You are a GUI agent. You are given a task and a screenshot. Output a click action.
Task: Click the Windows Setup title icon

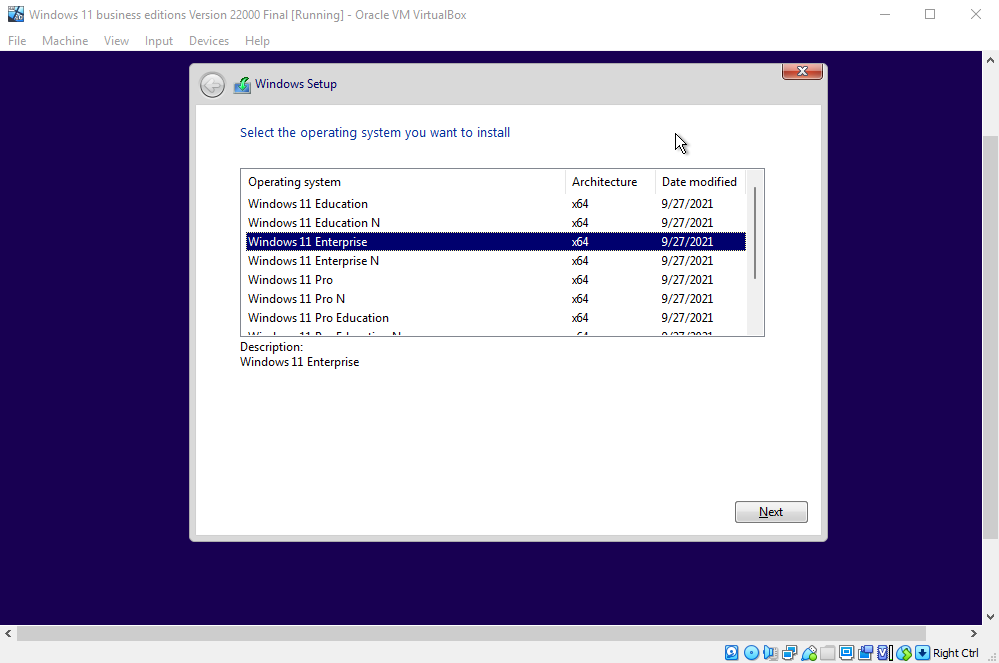[x=242, y=85]
